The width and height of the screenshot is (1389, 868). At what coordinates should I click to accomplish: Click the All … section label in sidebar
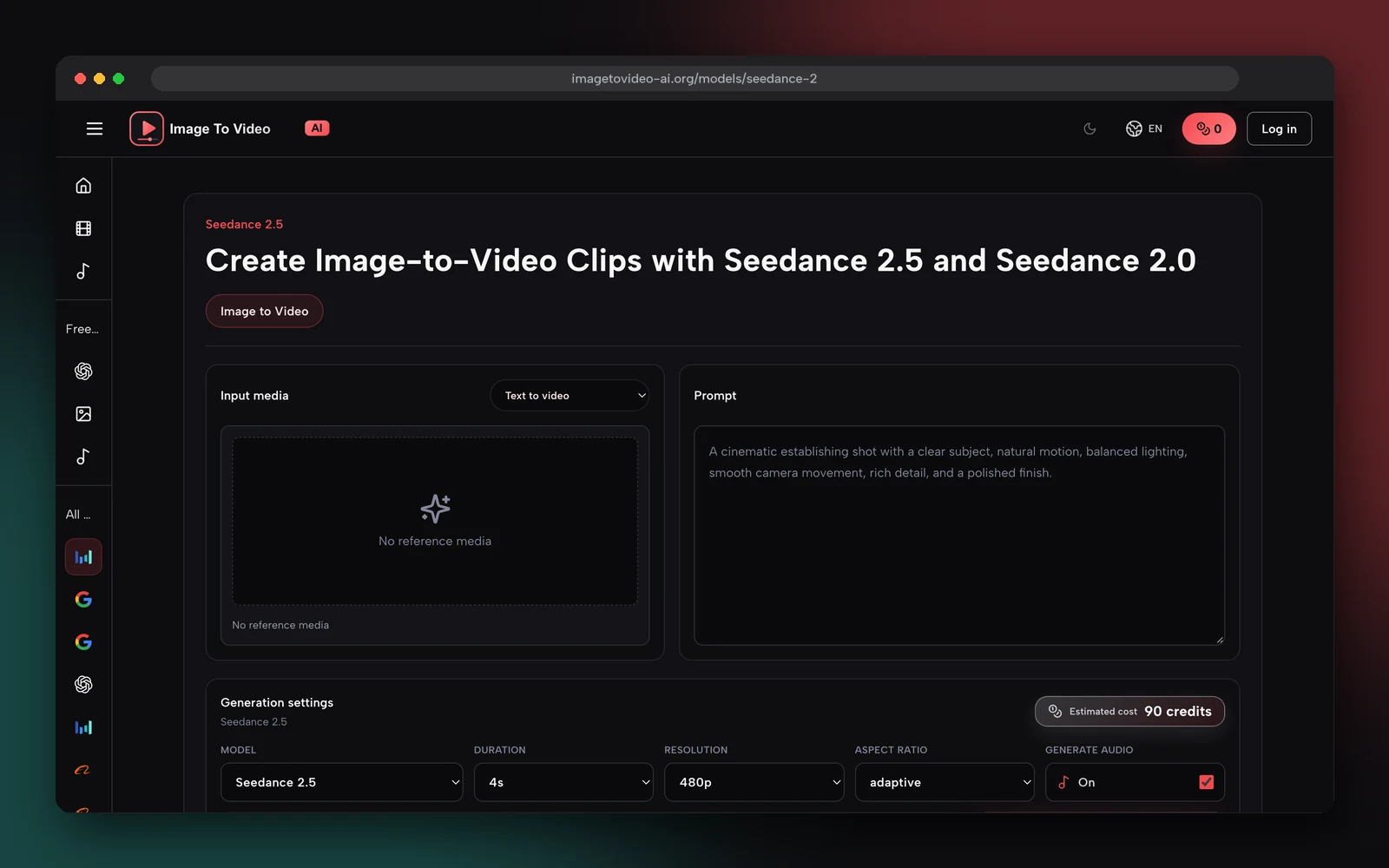[78, 515]
